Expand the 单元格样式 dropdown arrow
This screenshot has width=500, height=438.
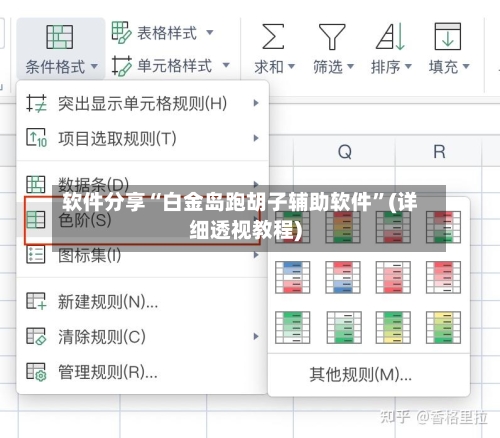(226, 65)
